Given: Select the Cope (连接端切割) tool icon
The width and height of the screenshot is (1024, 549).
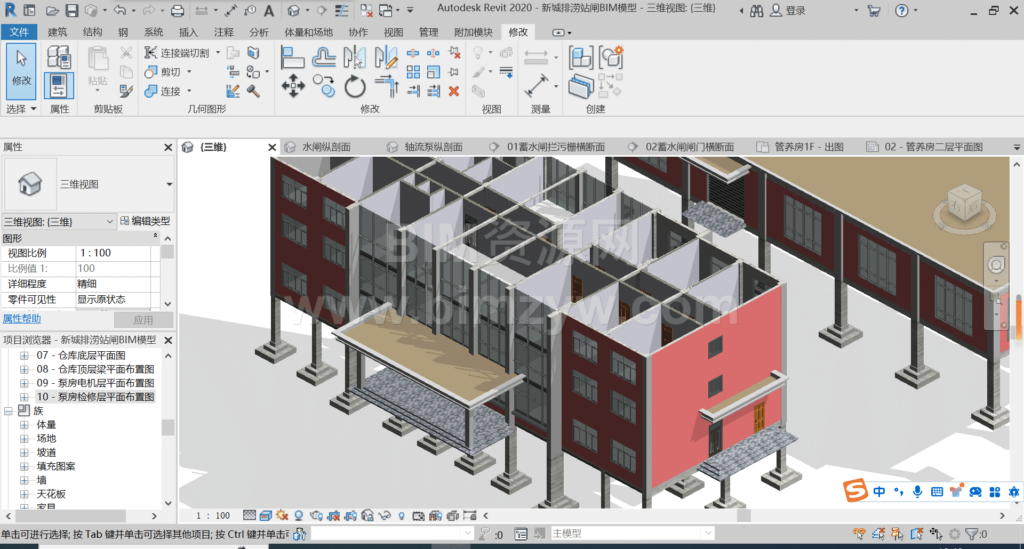Looking at the screenshot, I should tap(151, 53).
